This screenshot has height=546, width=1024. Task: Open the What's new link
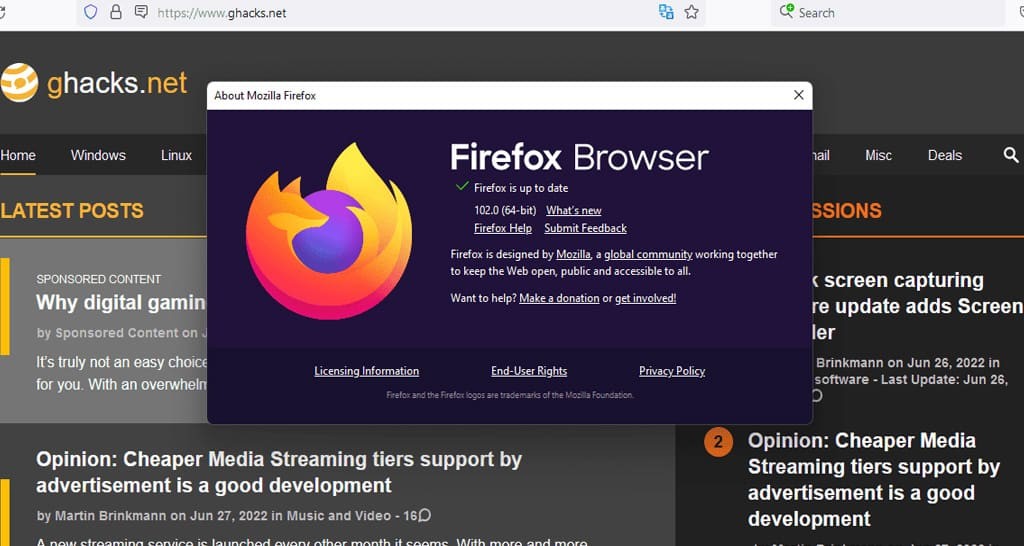pos(573,210)
